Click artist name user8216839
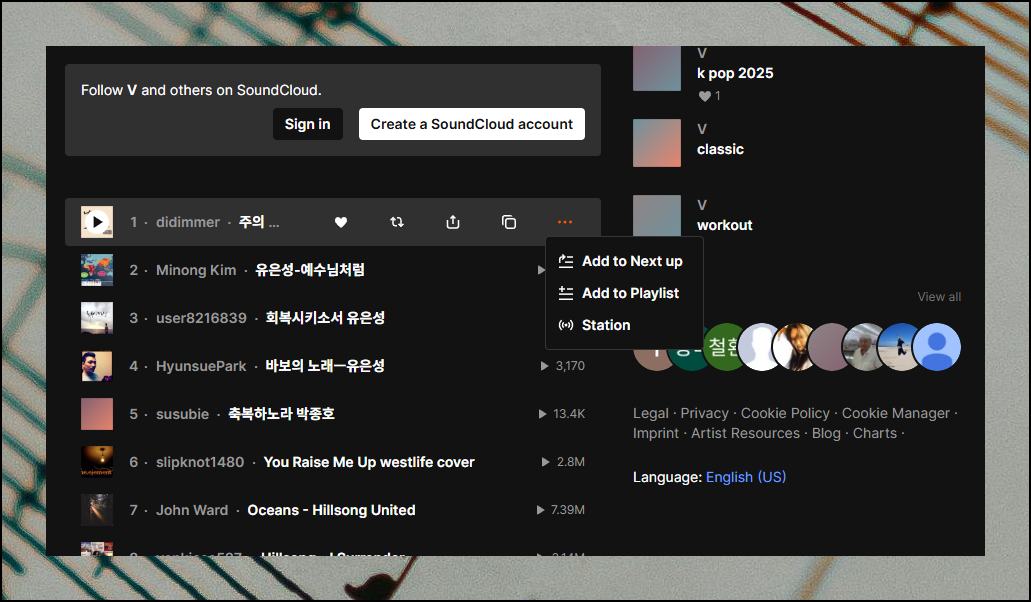Image resolution: width=1031 pixels, height=602 pixels. coord(201,318)
